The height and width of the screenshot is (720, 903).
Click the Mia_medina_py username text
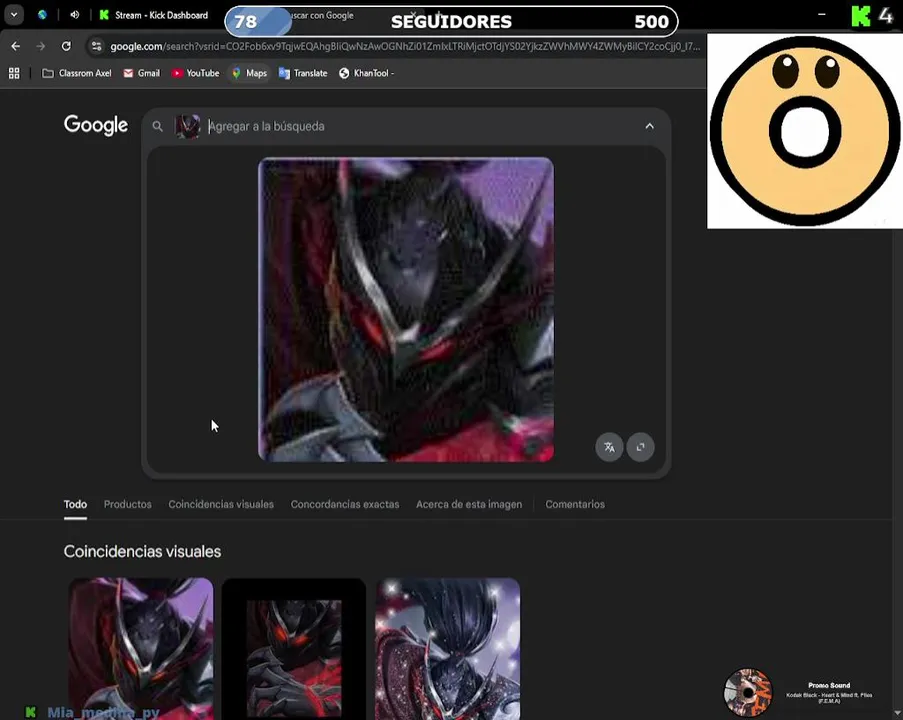click(x=103, y=713)
